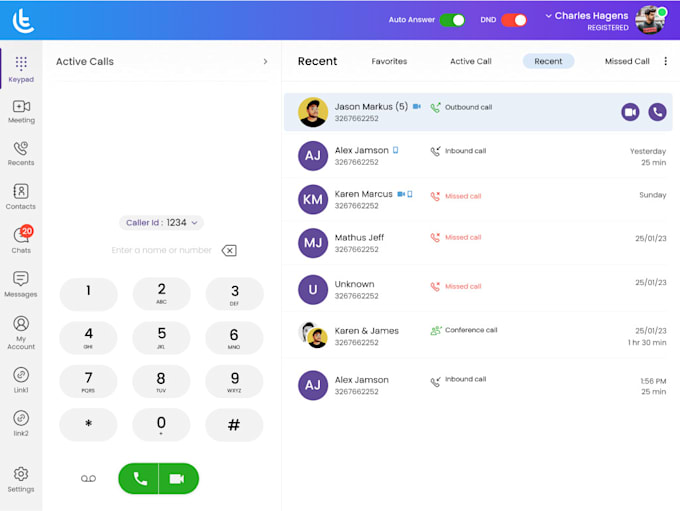This screenshot has width=680, height=511.
Task: Click Charles Hagens profile photo
Action: (650, 20)
